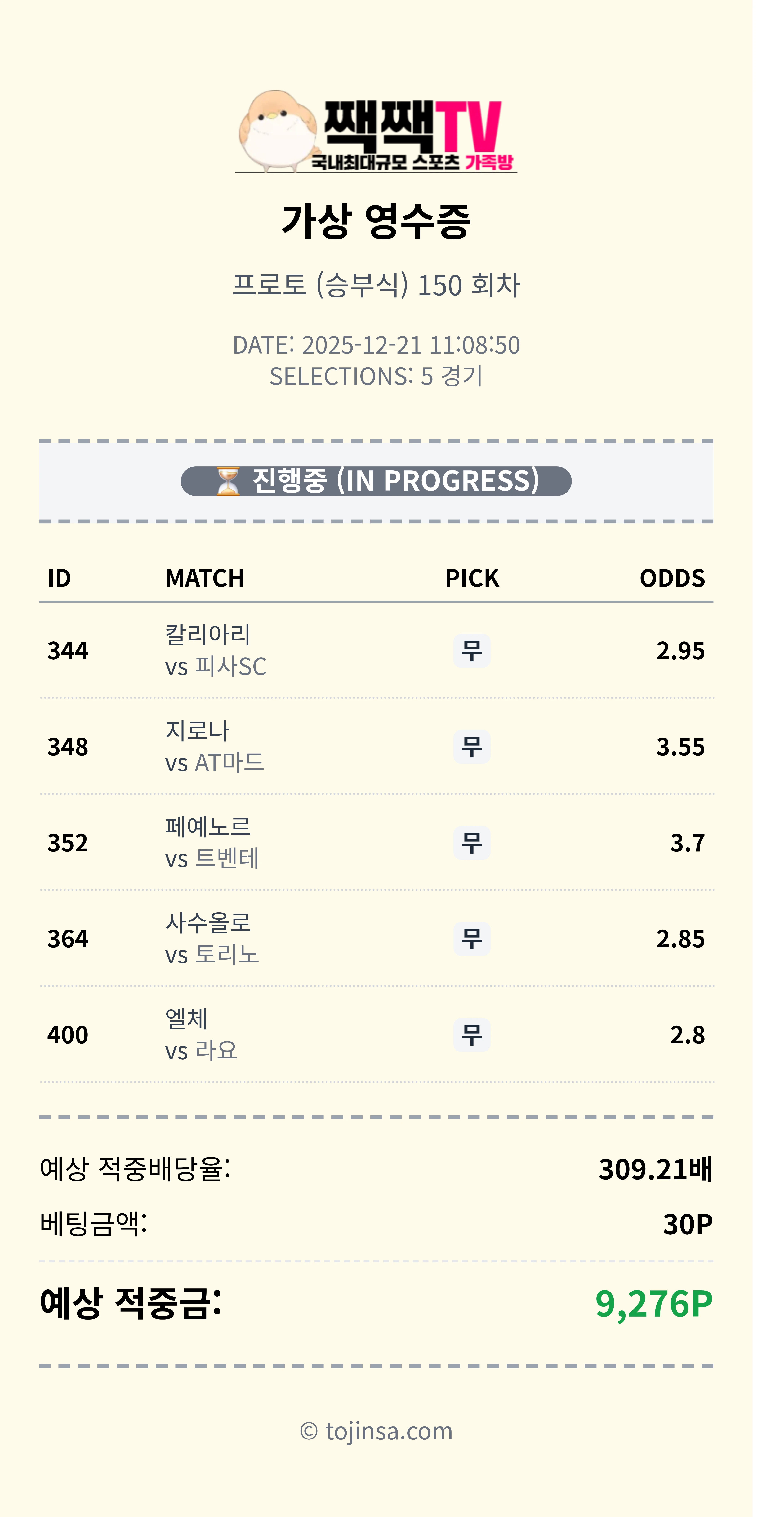784x1517 pixels.
Task: Click the 진행중 (IN PROGRESS) status badge
Action: coord(376,481)
